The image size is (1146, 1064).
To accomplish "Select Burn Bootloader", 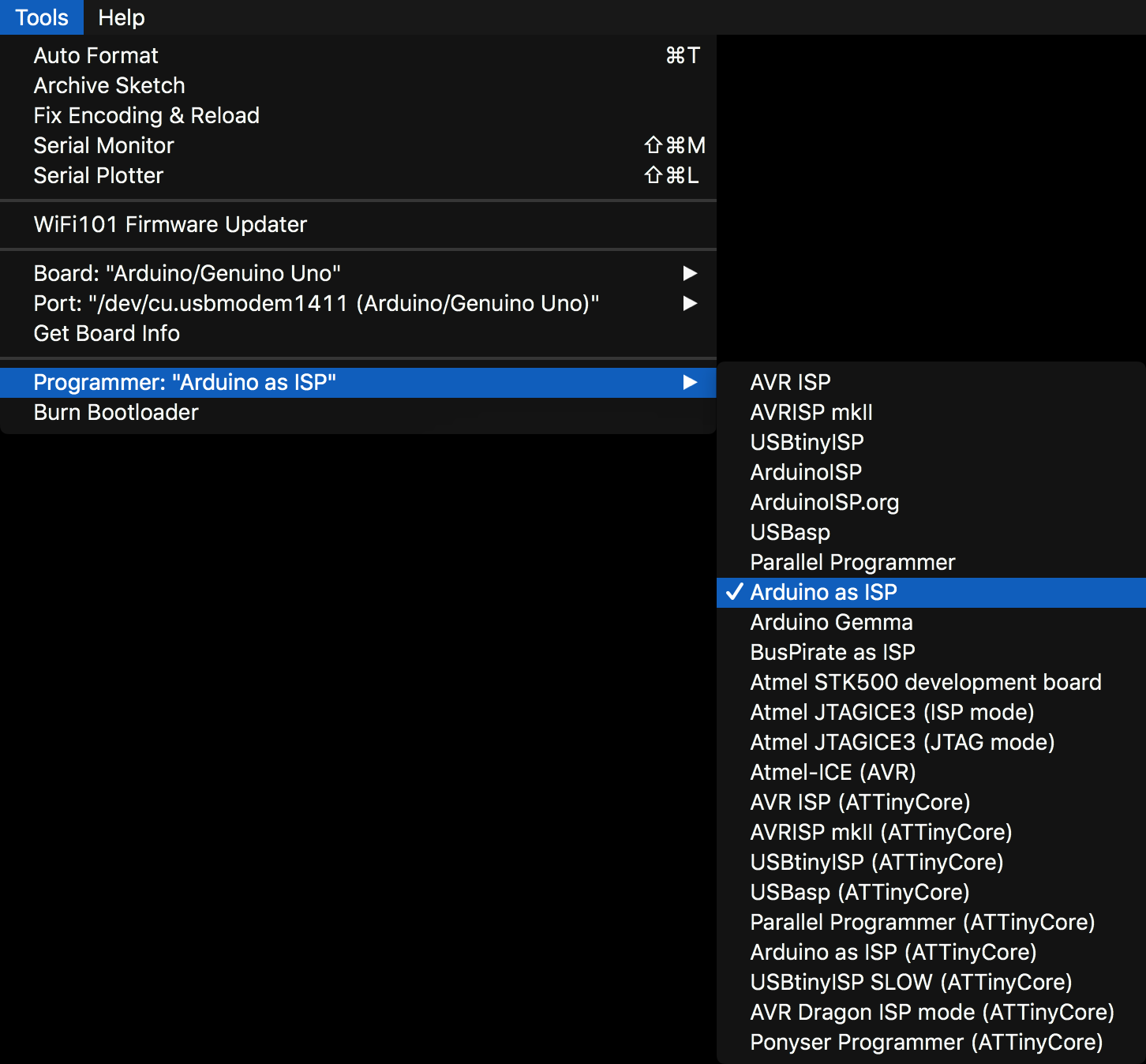I will (116, 412).
